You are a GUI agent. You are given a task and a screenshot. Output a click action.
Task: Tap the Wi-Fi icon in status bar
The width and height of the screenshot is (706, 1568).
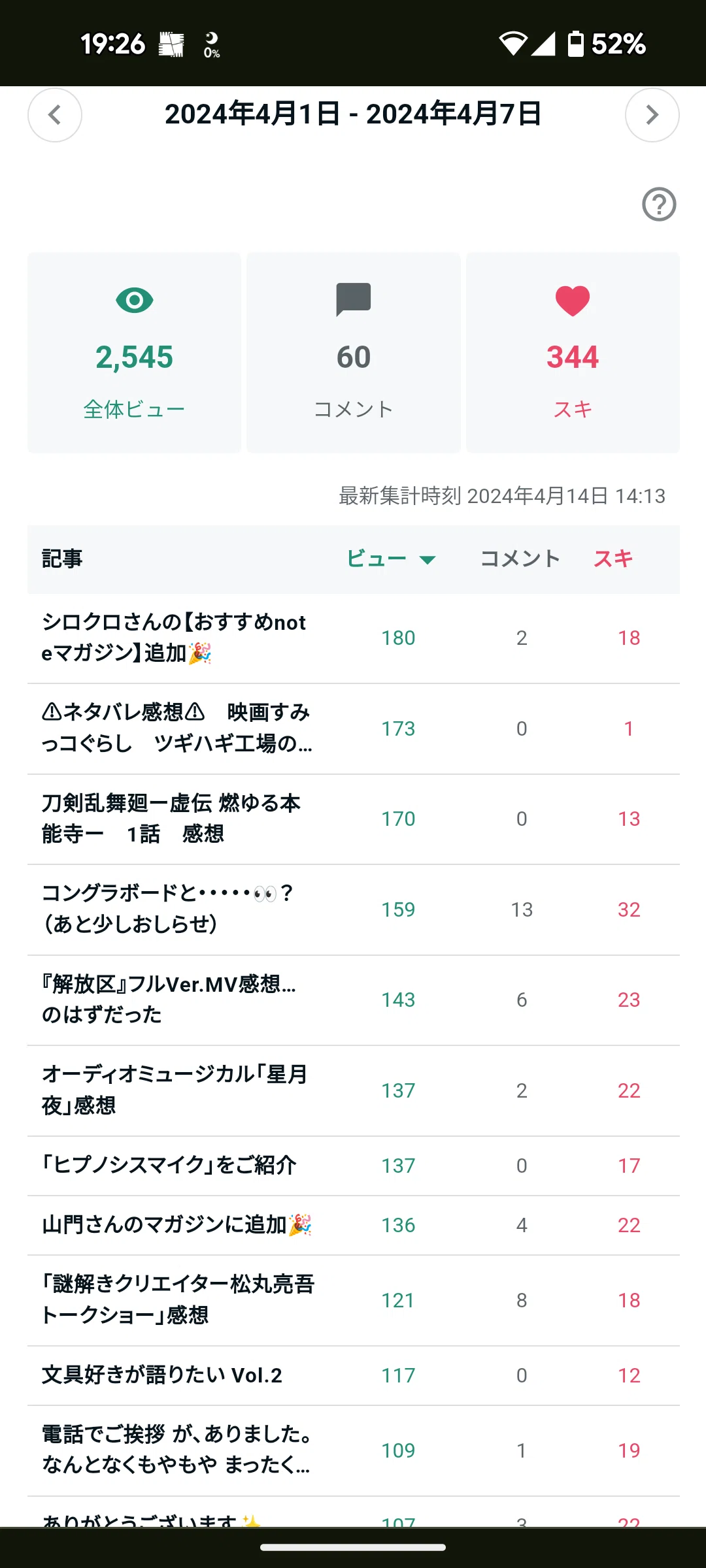513,44
